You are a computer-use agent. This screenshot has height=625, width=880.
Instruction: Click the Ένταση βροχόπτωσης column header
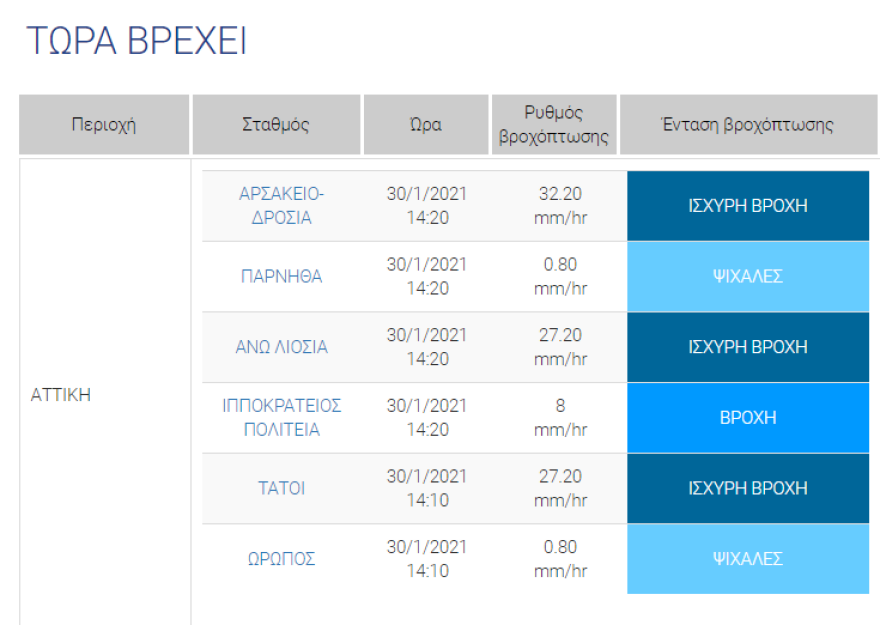(748, 125)
